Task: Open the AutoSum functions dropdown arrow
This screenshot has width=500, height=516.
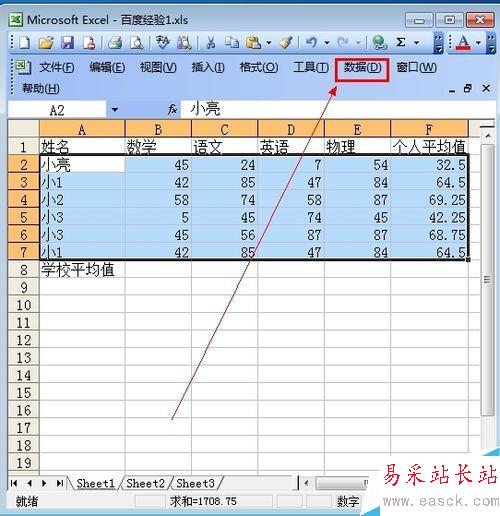Action: 416,43
